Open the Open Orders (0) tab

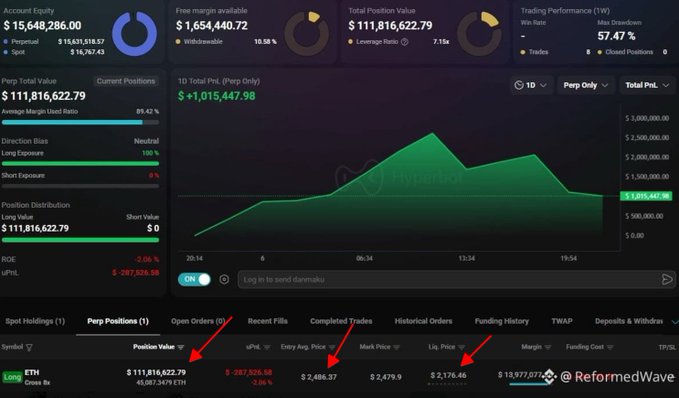click(x=198, y=321)
